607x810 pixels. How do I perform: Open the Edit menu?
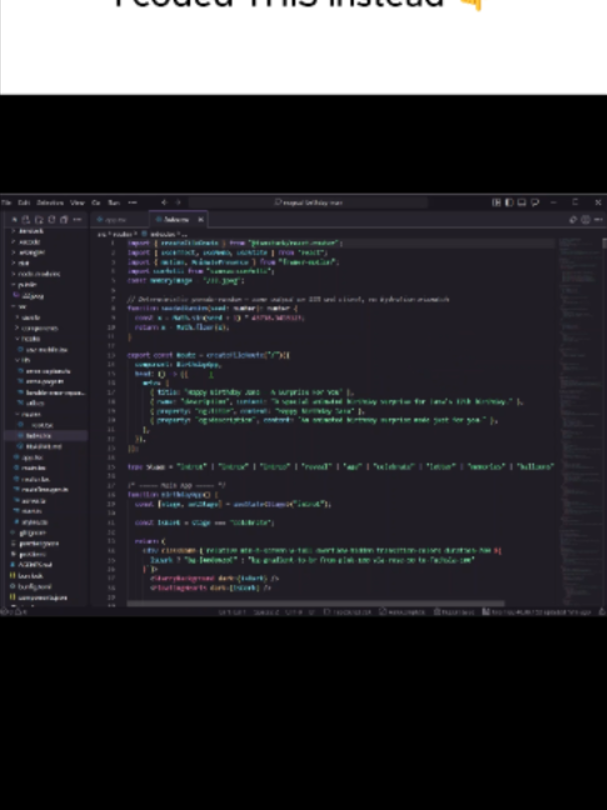(24, 202)
